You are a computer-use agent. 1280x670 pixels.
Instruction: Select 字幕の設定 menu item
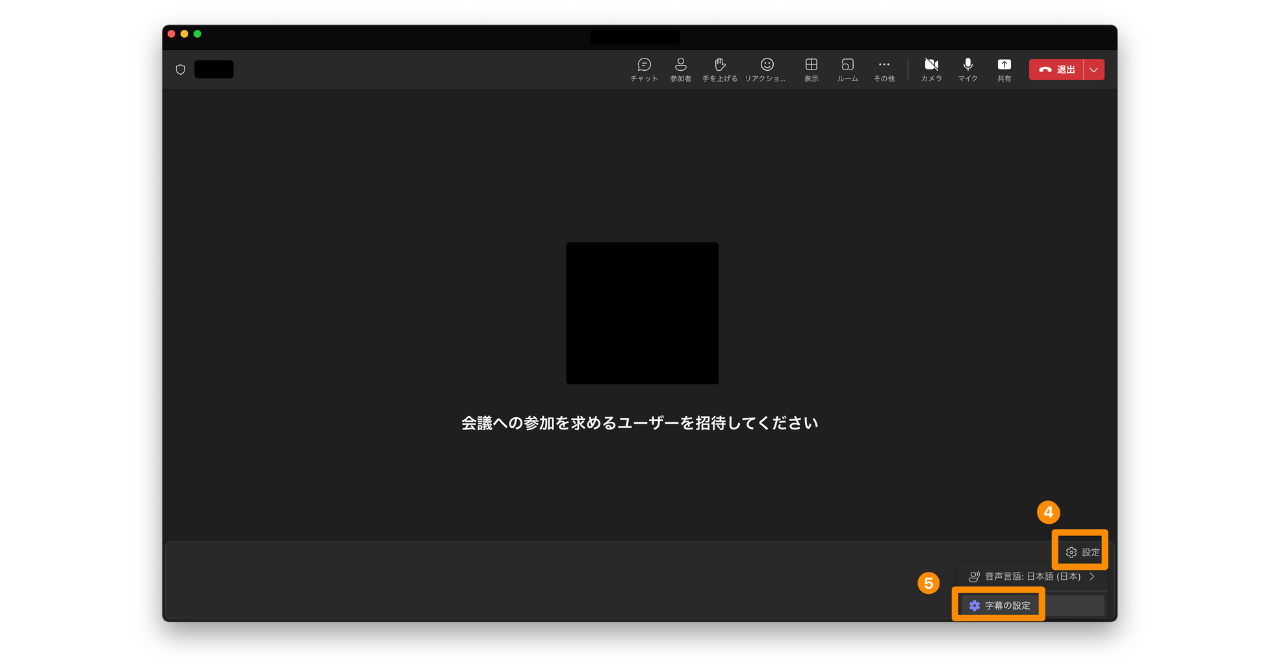(1006, 606)
